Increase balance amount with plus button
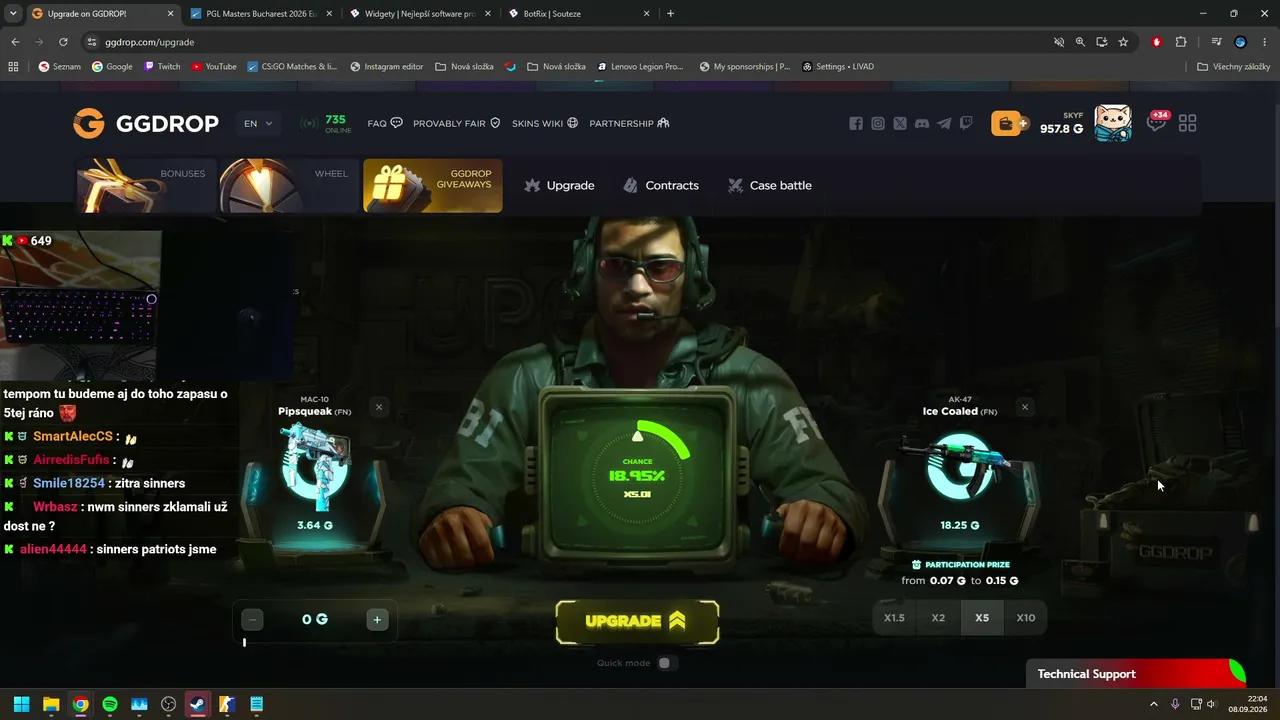This screenshot has height=720, width=1280. coord(377,620)
